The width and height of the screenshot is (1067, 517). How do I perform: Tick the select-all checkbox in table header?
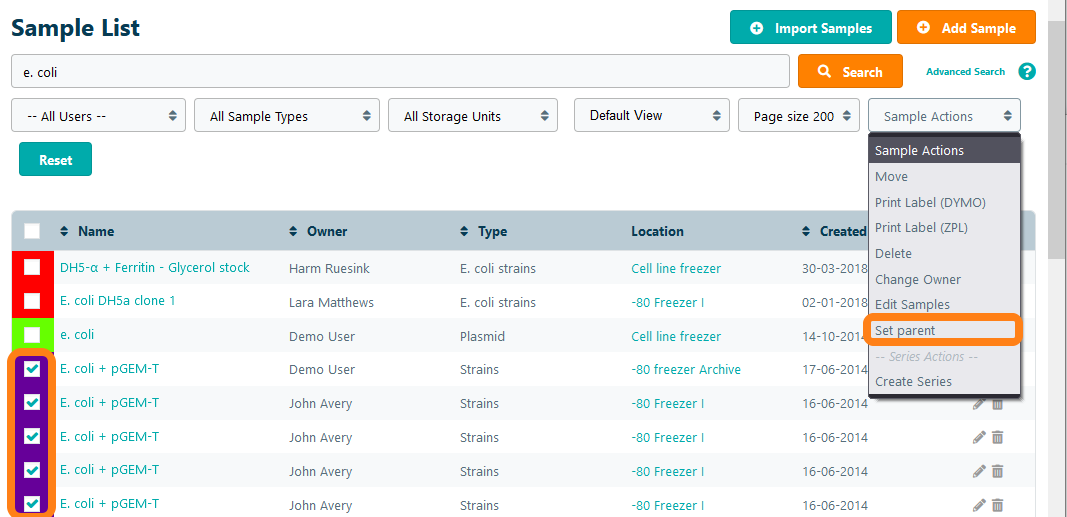pyautogui.click(x=32, y=231)
